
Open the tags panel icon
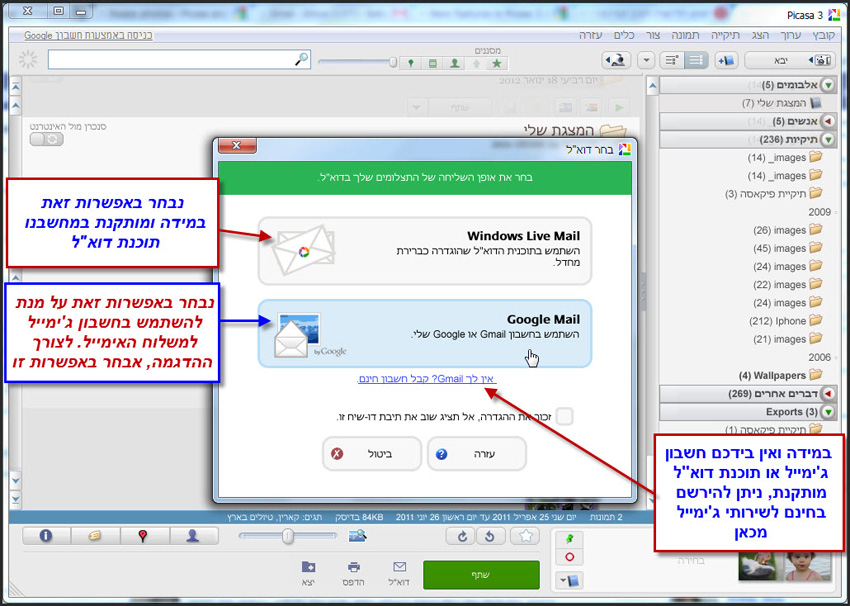pyautogui.click(x=94, y=536)
